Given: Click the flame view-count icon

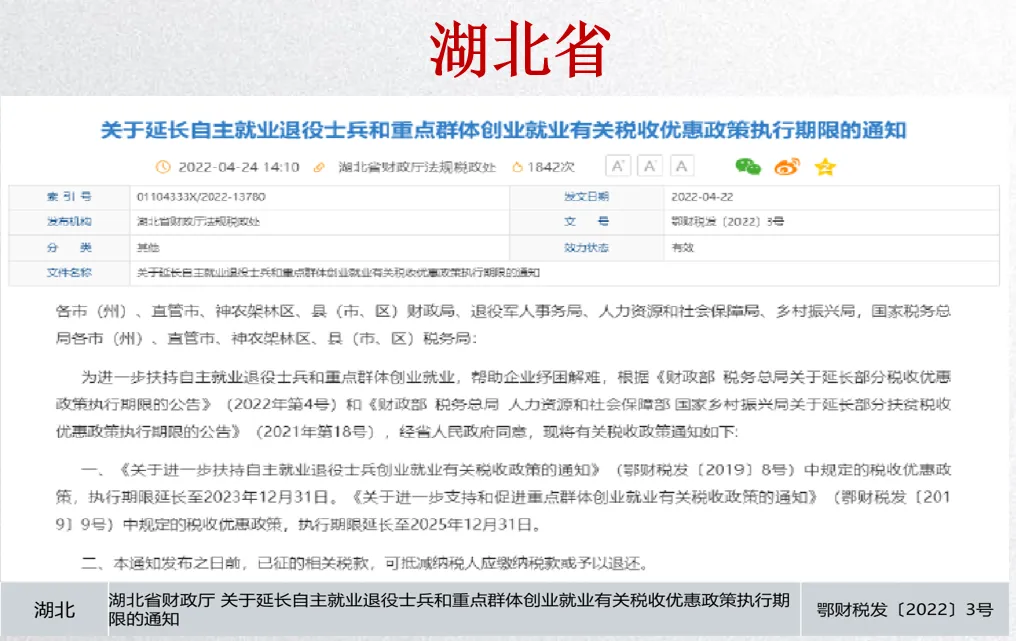Looking at the screenshot, I should click(517, 167).
